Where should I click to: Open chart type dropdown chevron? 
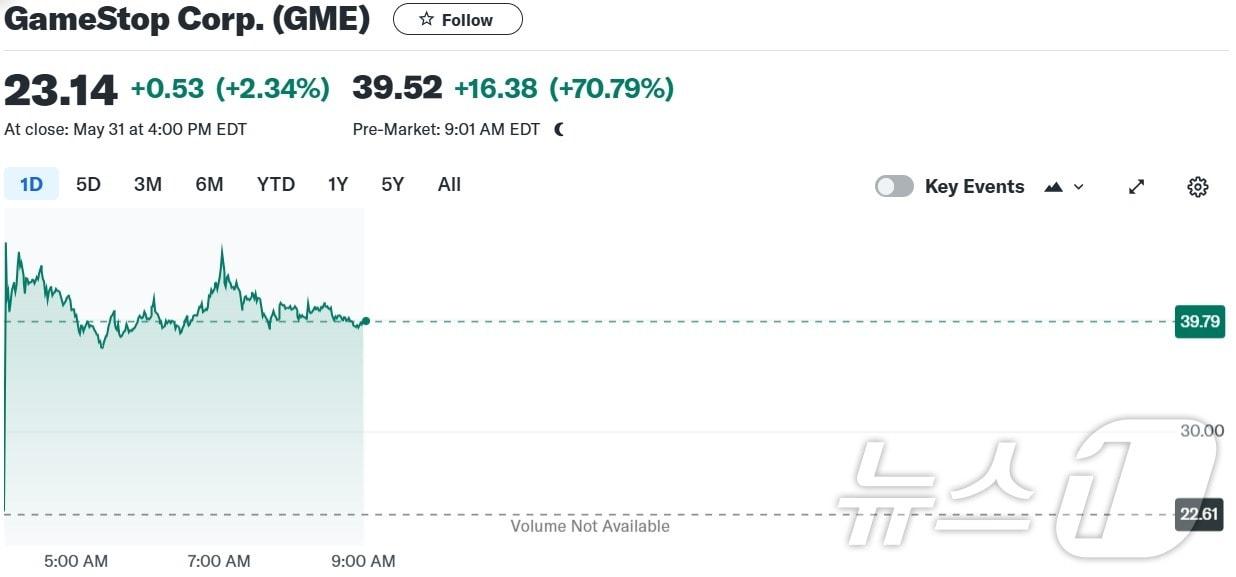pos(1078,187)
